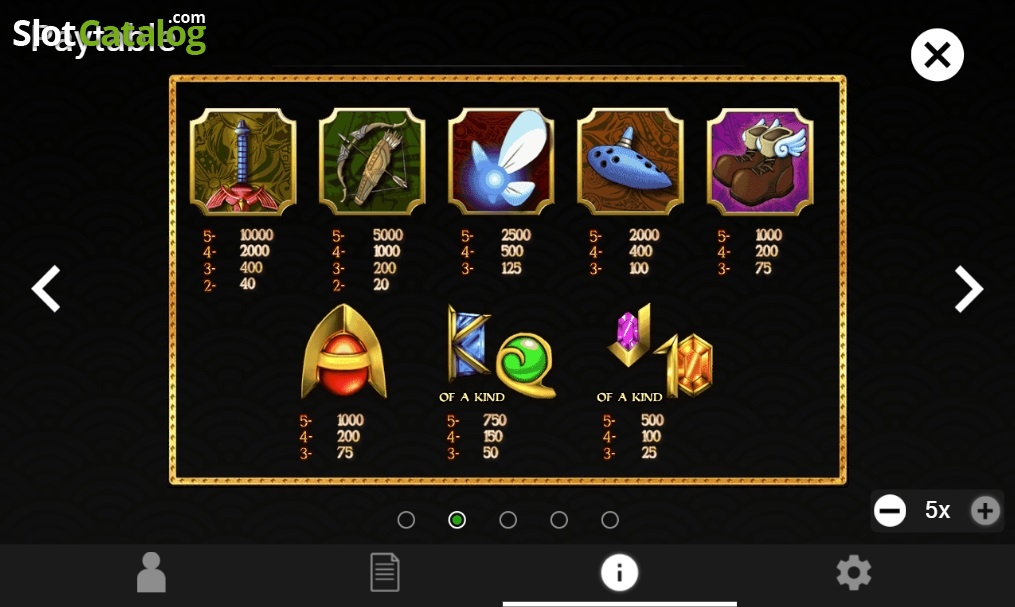This screenshot has height=607, width=1015.
Task: Close the paytable with the X button
Action: [937, 55]
